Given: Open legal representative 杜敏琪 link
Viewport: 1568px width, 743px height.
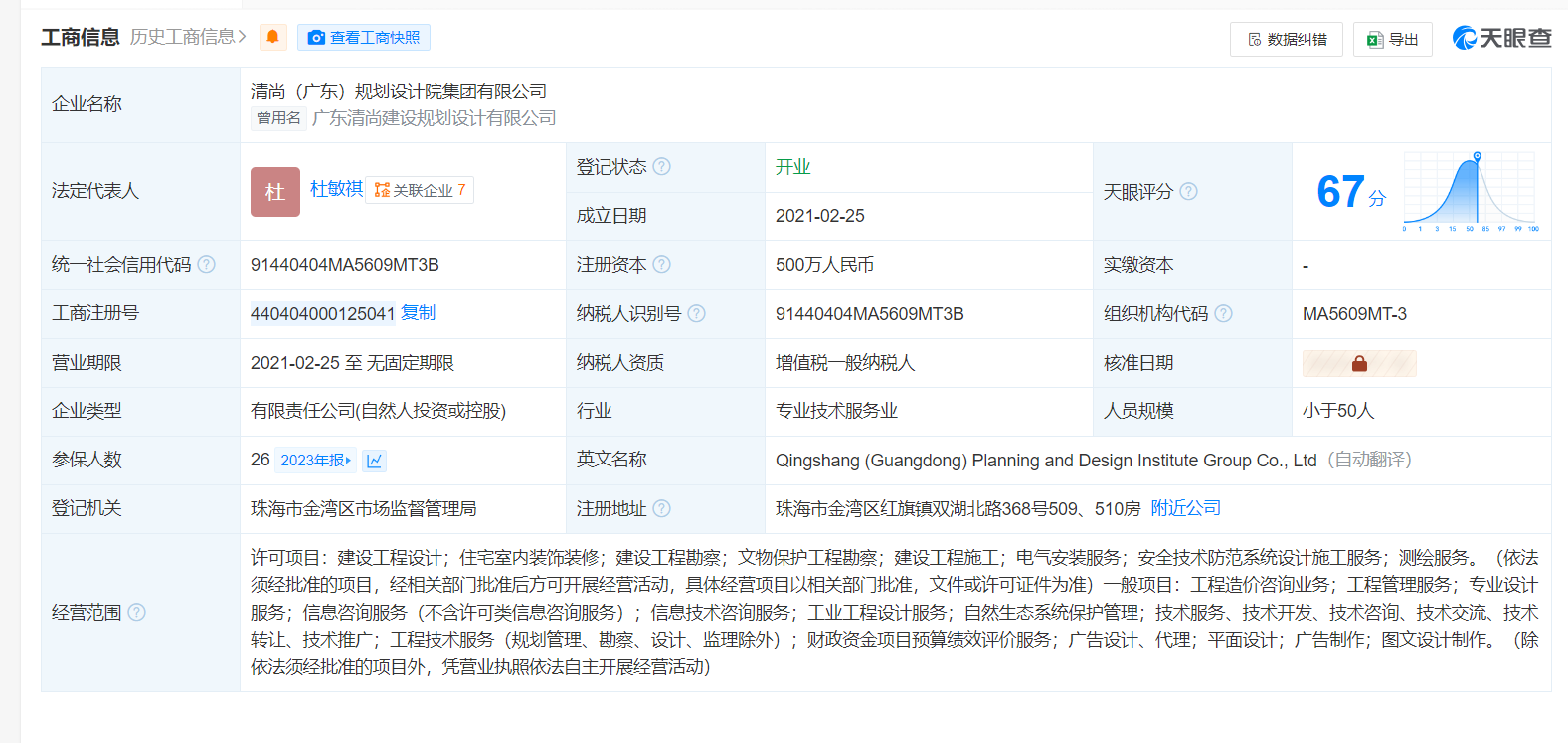Looking at the screenshot, I should [x=336, y=189].
